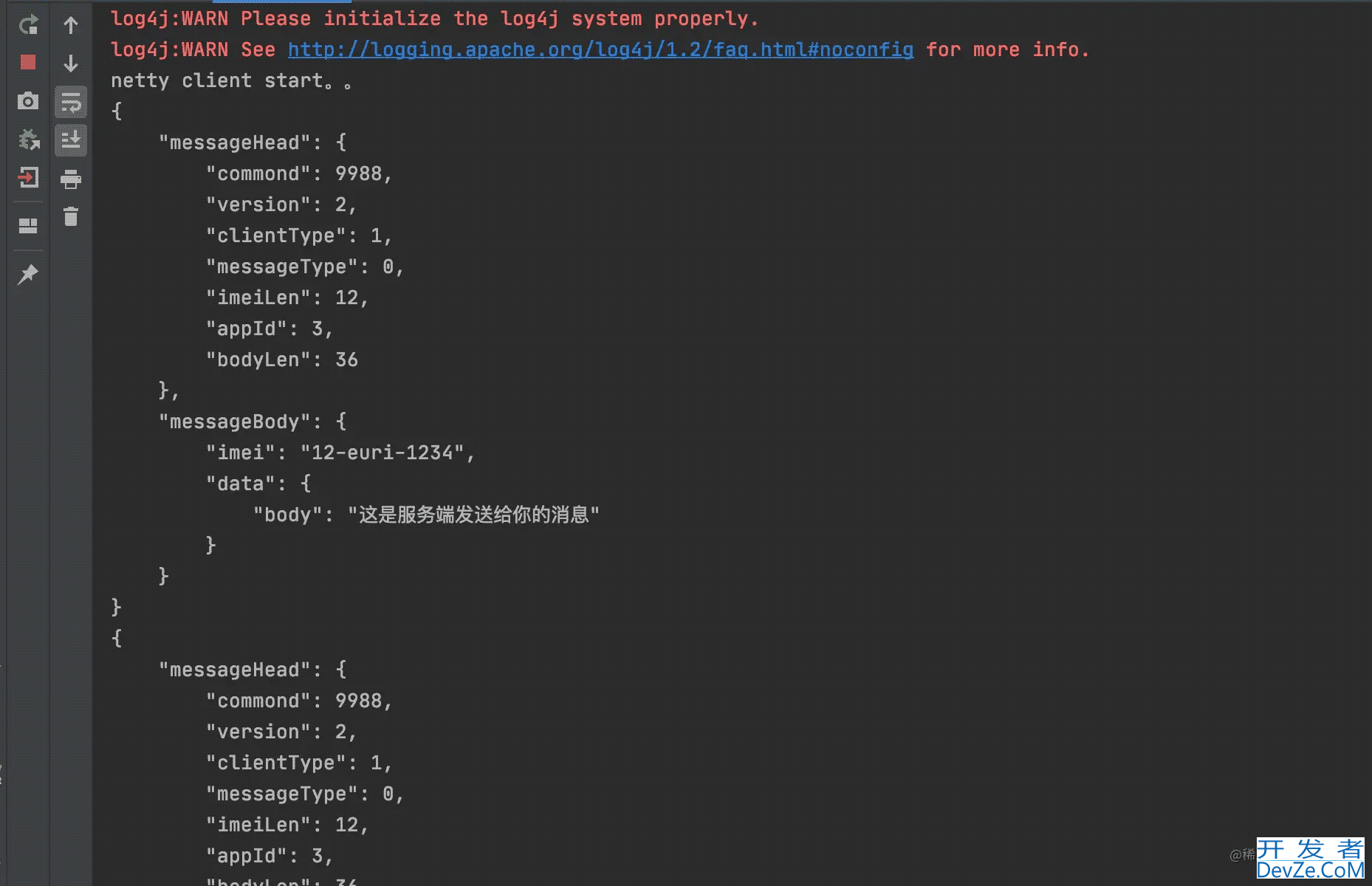Click the first "messageHead" JSON line
This screenshot has height=886, width=1372.
[253, 142]
